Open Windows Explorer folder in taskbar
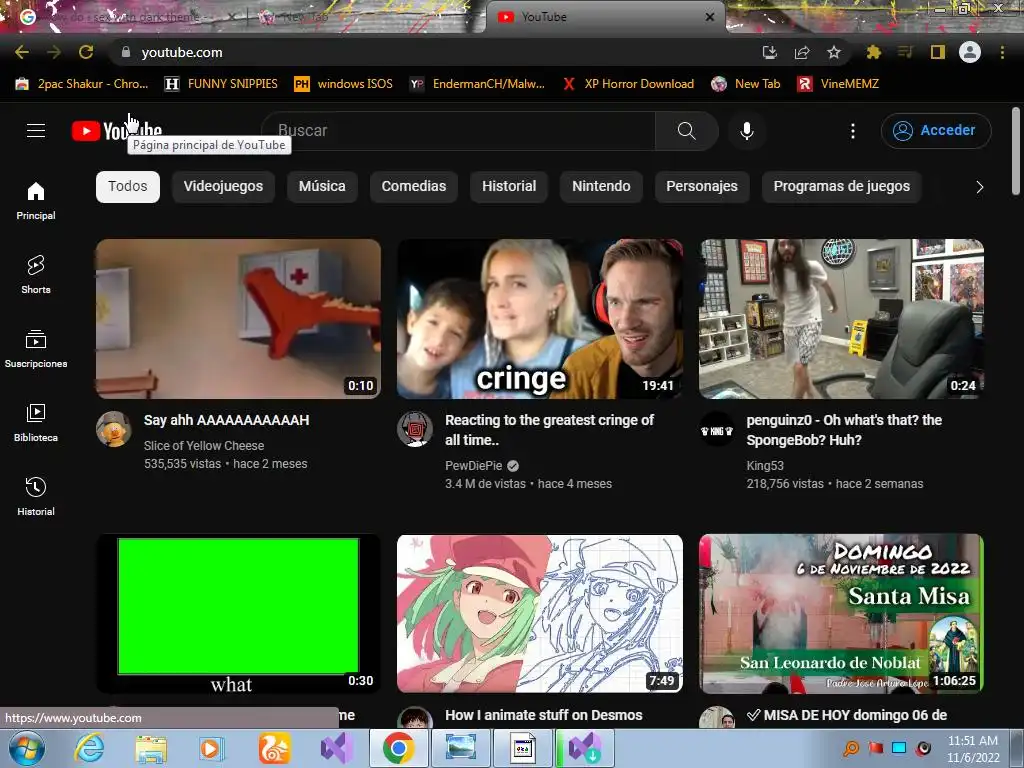Image resolution: width=1024 pixels, height=768 pixels. pyautogui.click(x=151, y=748)
